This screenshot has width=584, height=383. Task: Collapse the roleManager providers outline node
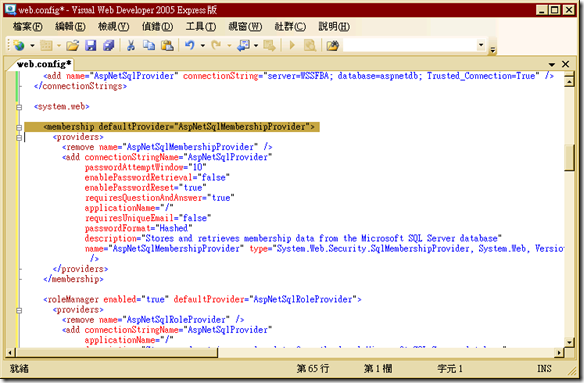coord(19,310)
